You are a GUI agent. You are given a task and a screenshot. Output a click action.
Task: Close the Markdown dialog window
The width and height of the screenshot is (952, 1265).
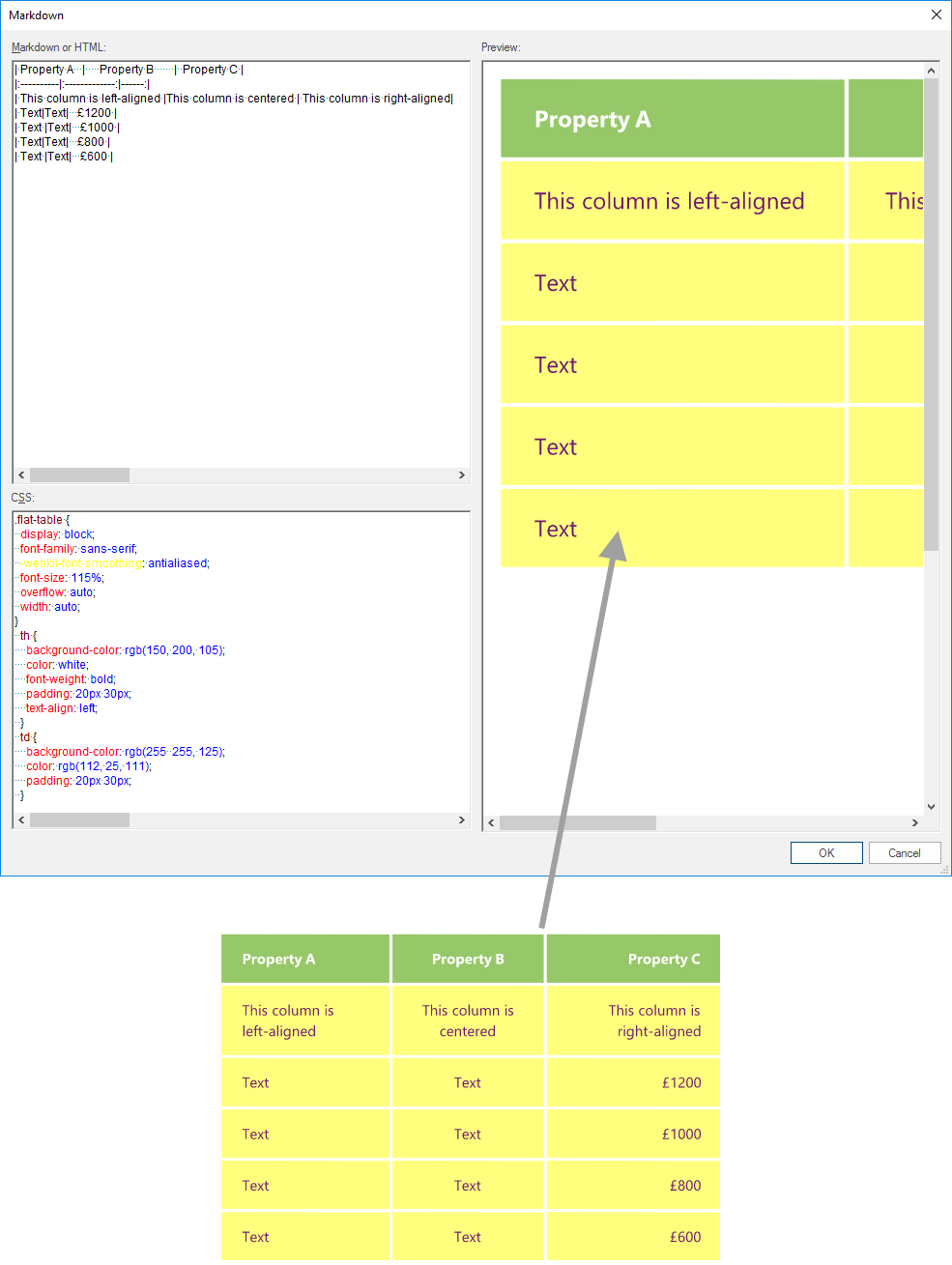pyautogui.click(x=936, y=14)
